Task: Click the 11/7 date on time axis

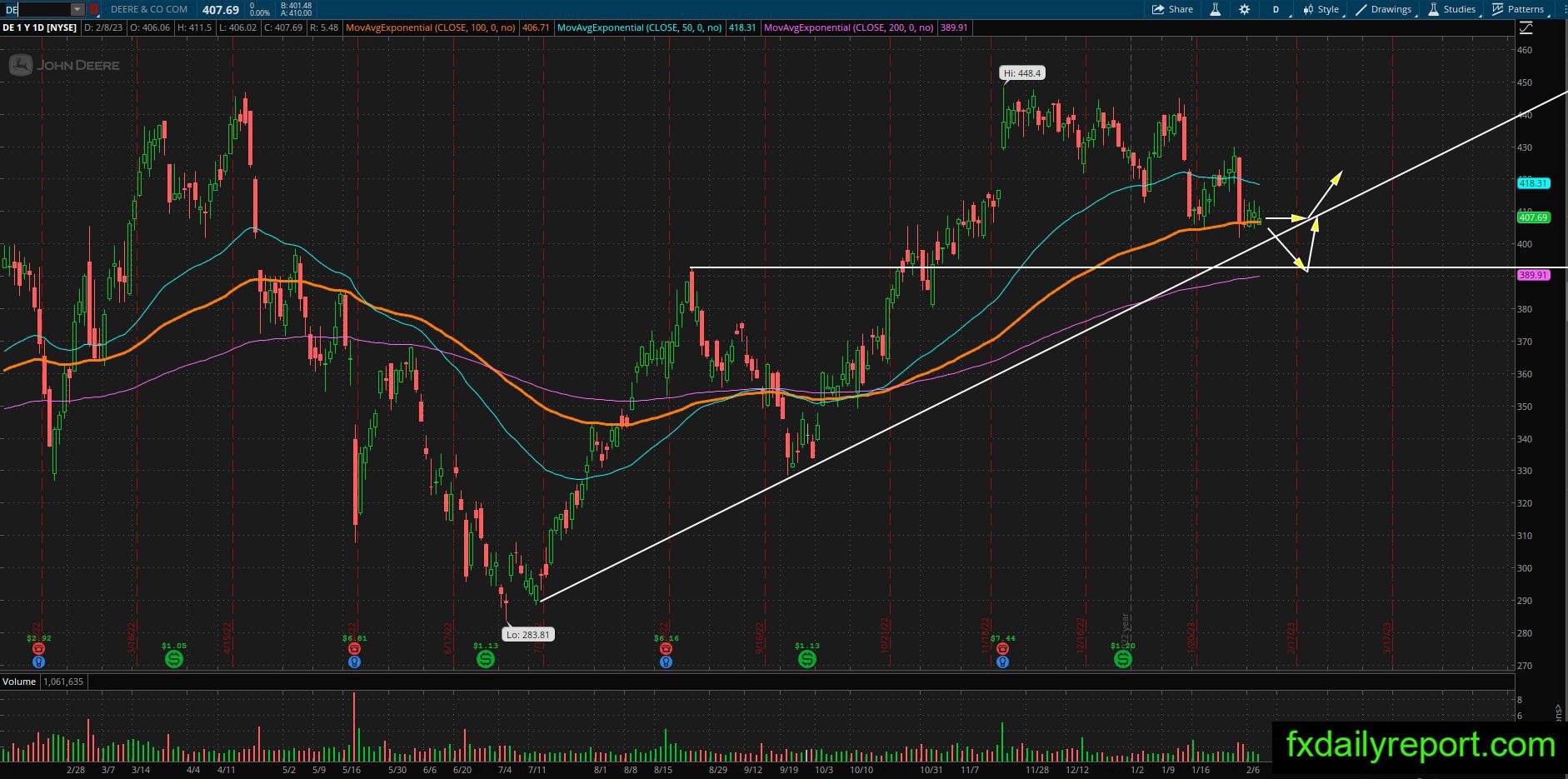Action: pos(970,770)
